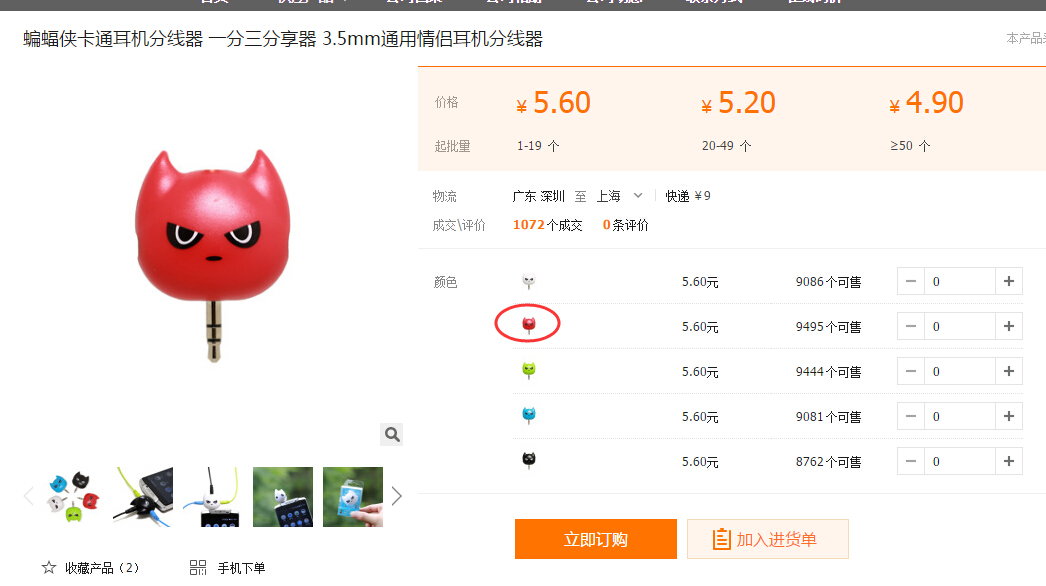Pick the blue color variant swatch
1046x586 pixels.
529,416
